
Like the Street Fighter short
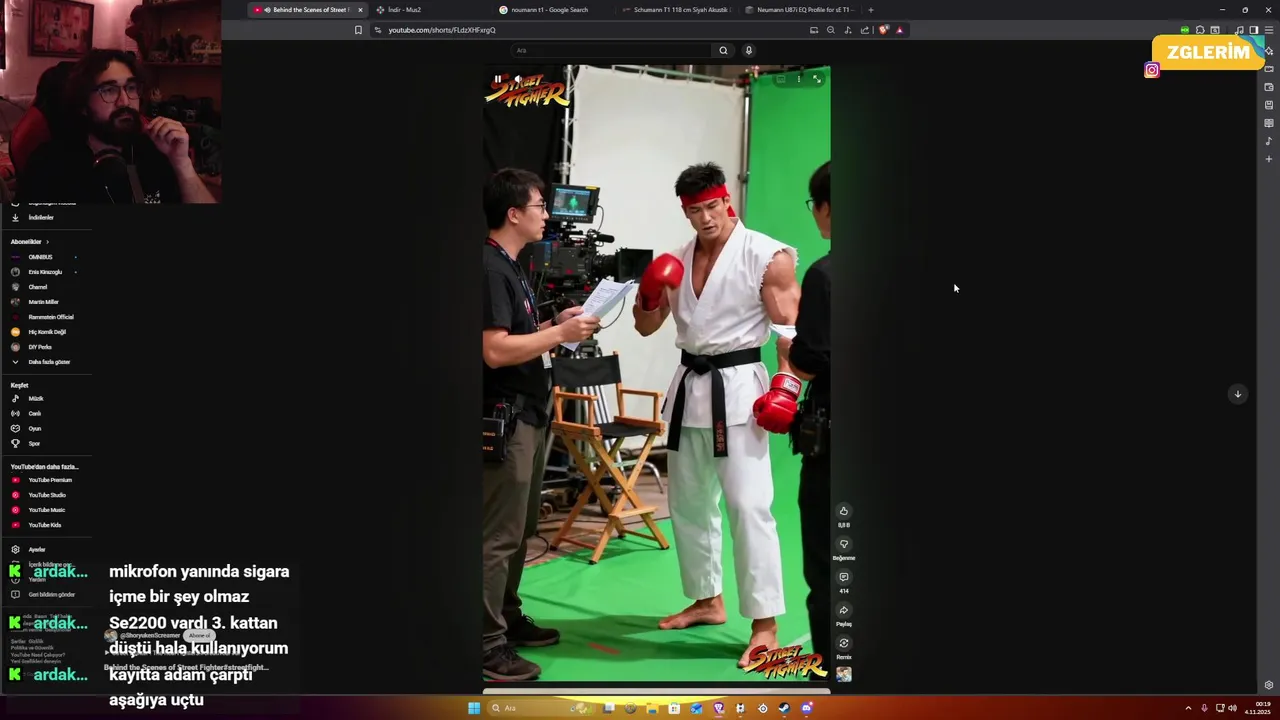(x=843, y=511)
